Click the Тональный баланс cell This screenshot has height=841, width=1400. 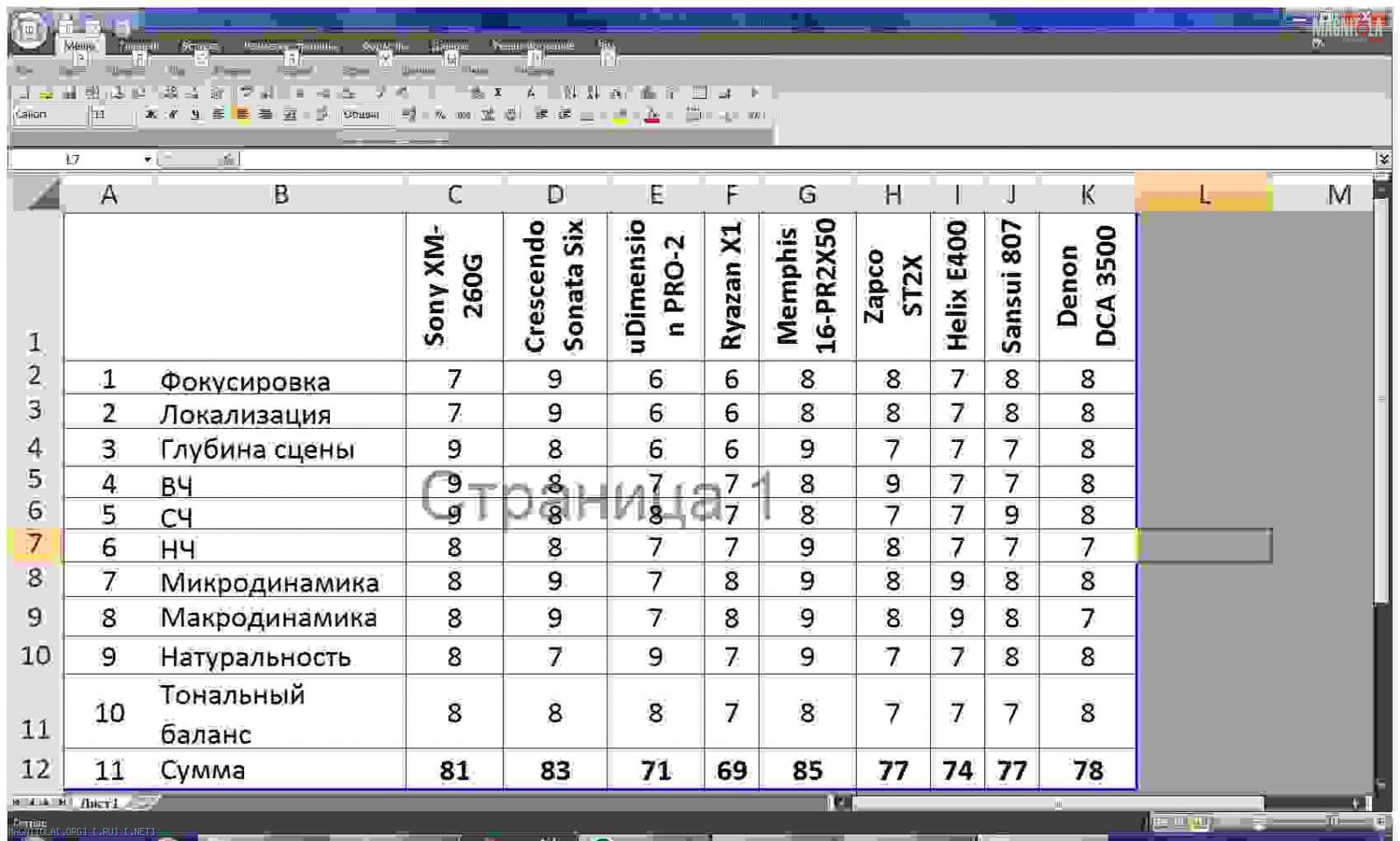[280, 712]
